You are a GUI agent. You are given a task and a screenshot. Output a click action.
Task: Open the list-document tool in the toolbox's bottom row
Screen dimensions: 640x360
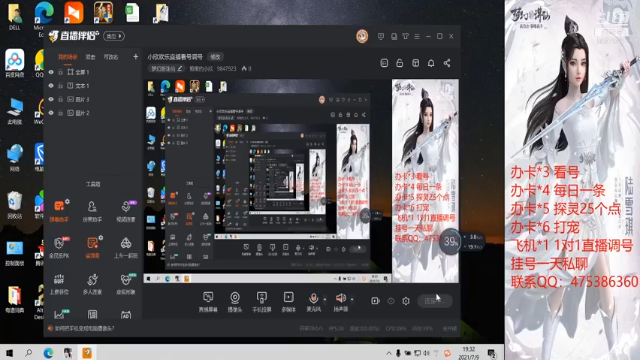pos(93,314)
